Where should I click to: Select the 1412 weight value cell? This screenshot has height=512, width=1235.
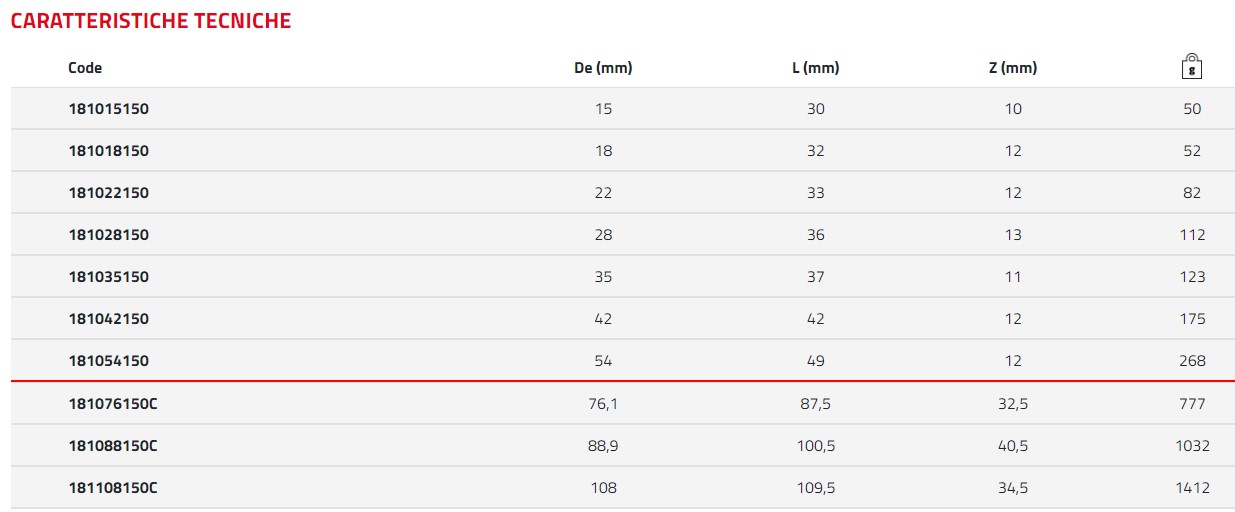pyautogui.click(x=1192, y=488)
